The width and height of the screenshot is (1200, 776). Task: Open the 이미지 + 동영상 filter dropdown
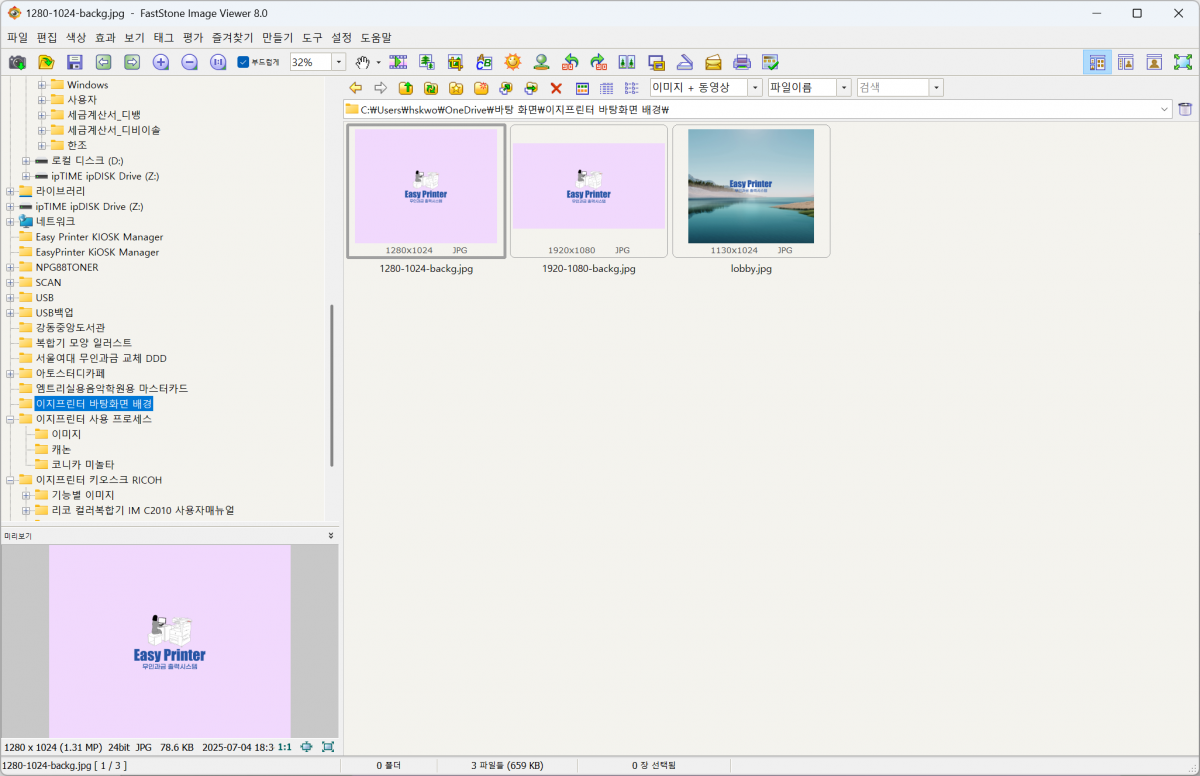tap(755, 88)
